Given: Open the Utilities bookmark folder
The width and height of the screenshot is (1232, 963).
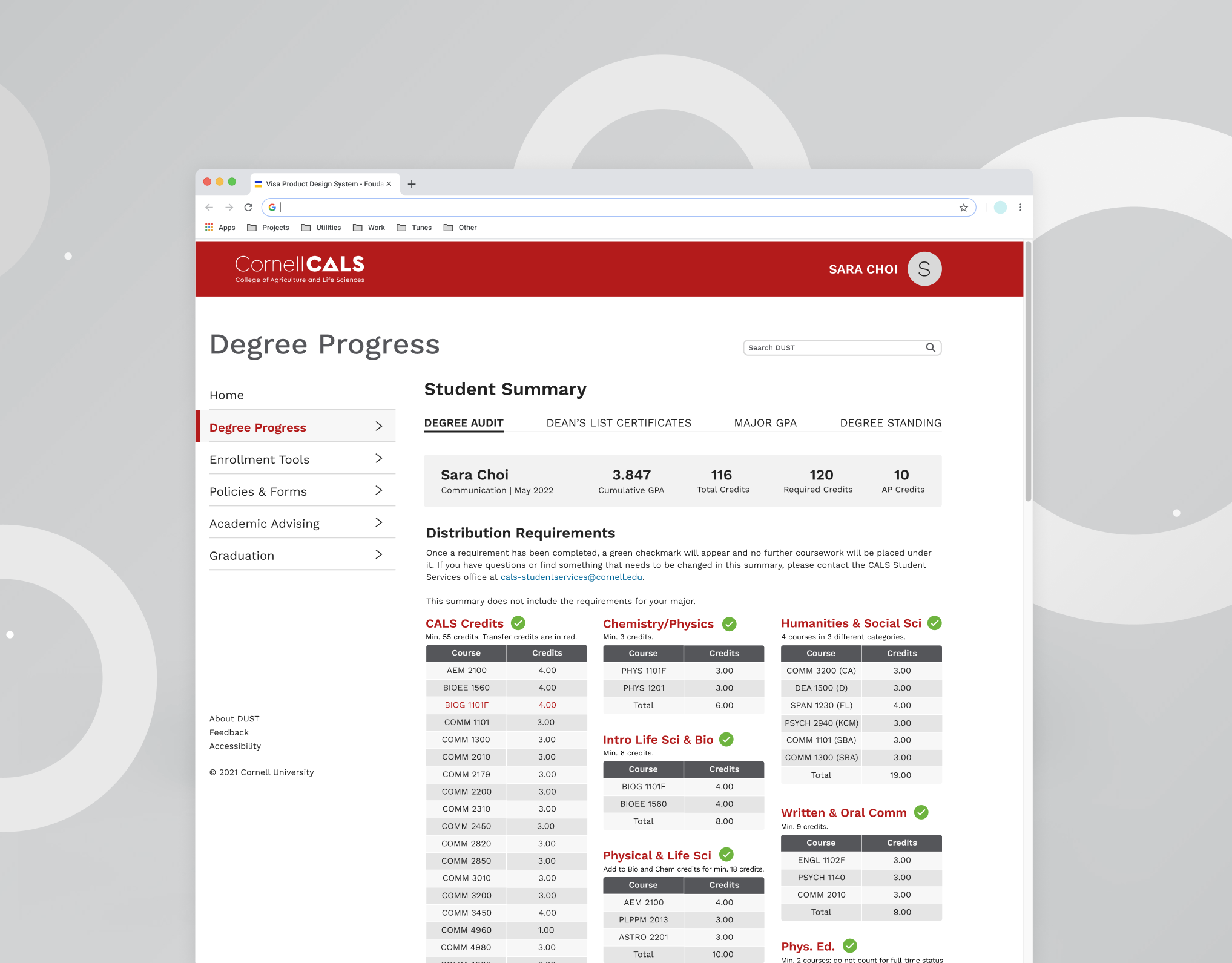Looking at the screenshot, I should pos(321,228).
